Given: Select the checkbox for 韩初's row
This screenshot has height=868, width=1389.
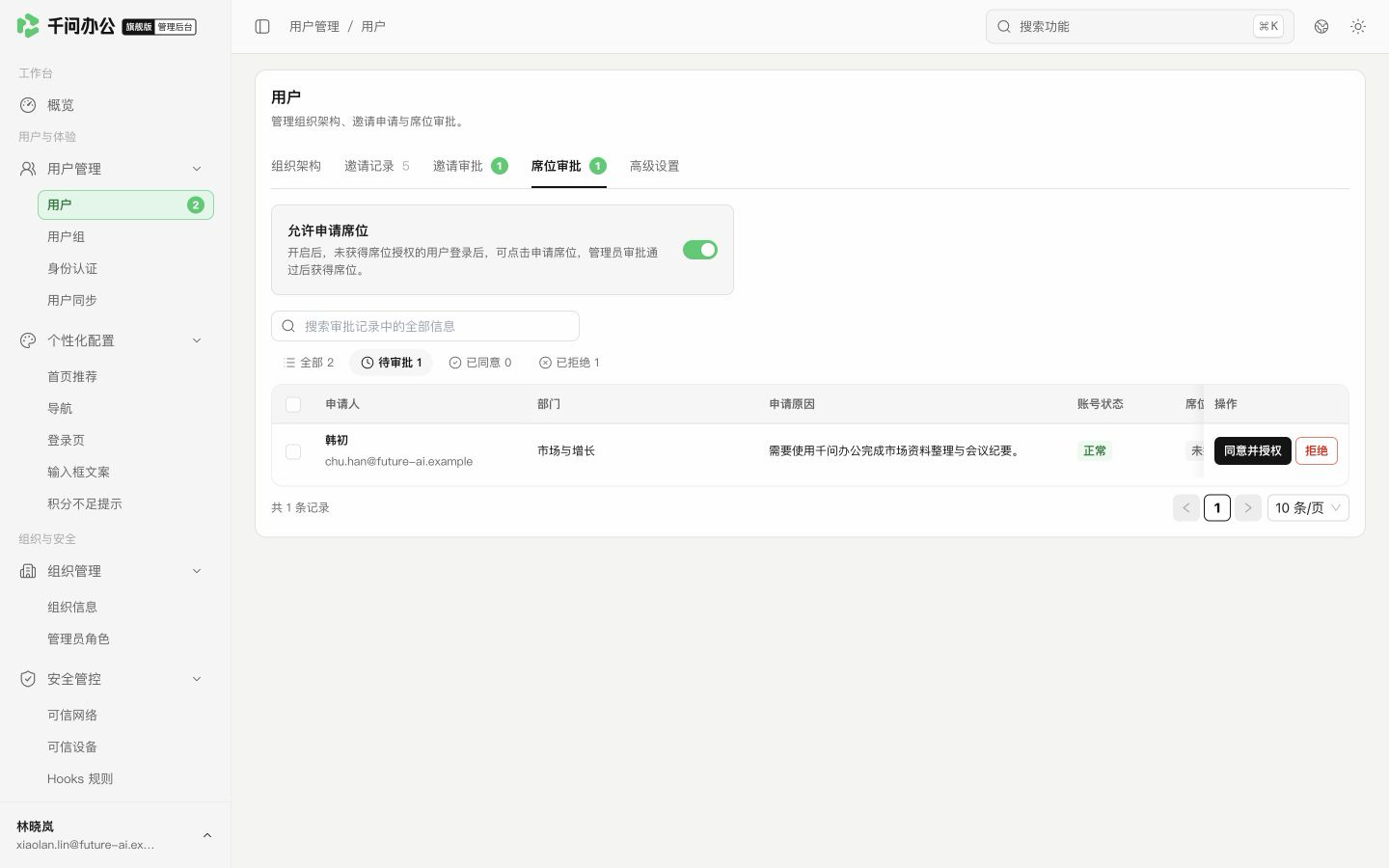Looking at the screenshot, I should point(293,451).
